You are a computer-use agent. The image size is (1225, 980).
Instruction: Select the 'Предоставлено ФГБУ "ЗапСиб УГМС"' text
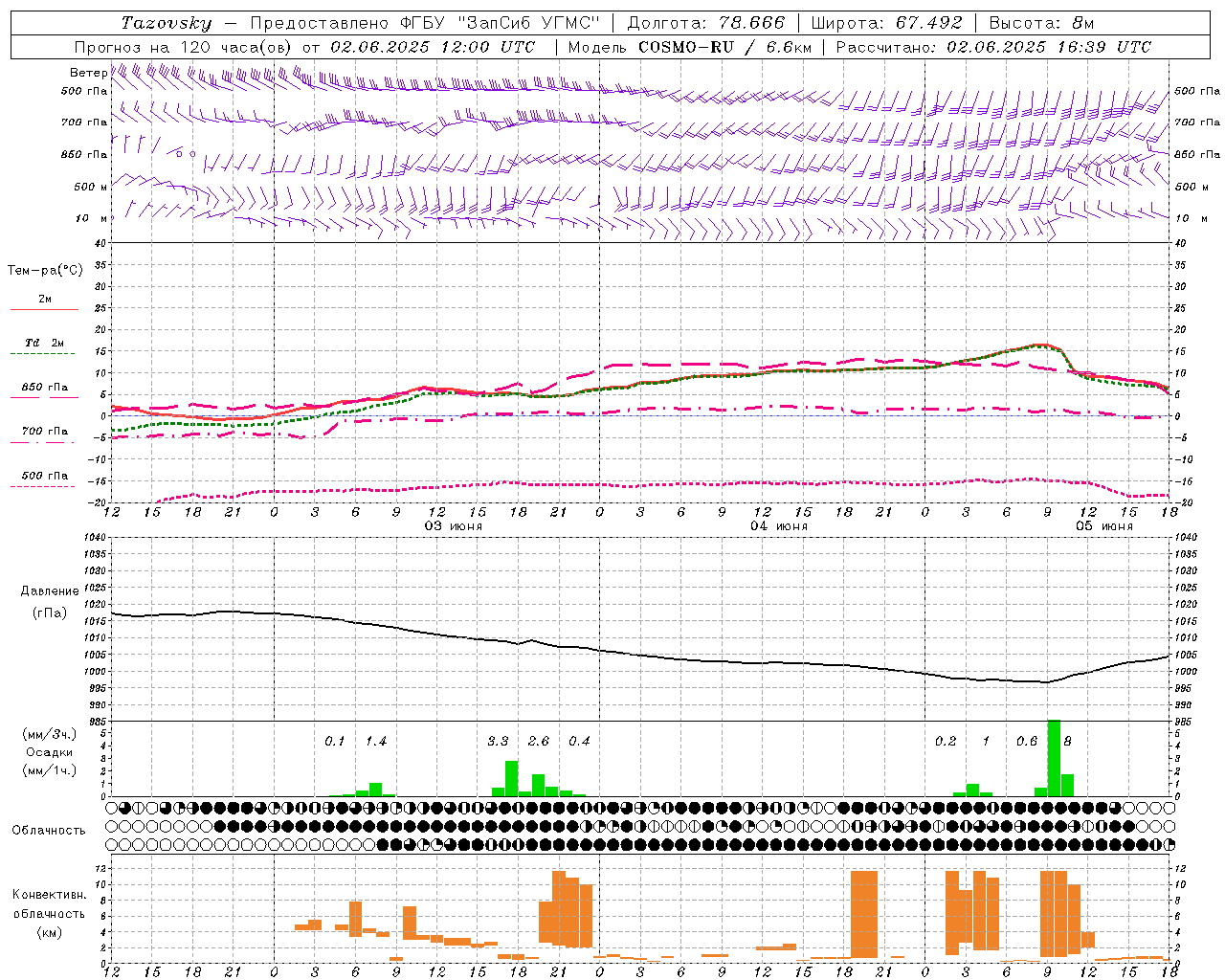(x=424, y=23)
